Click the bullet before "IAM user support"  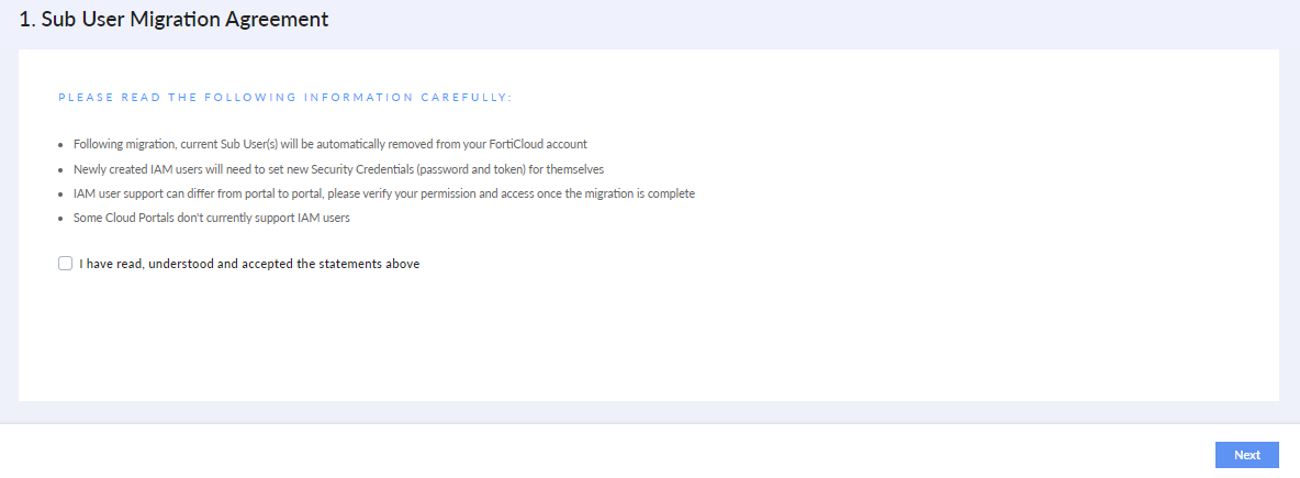click(x=62, y=193)
